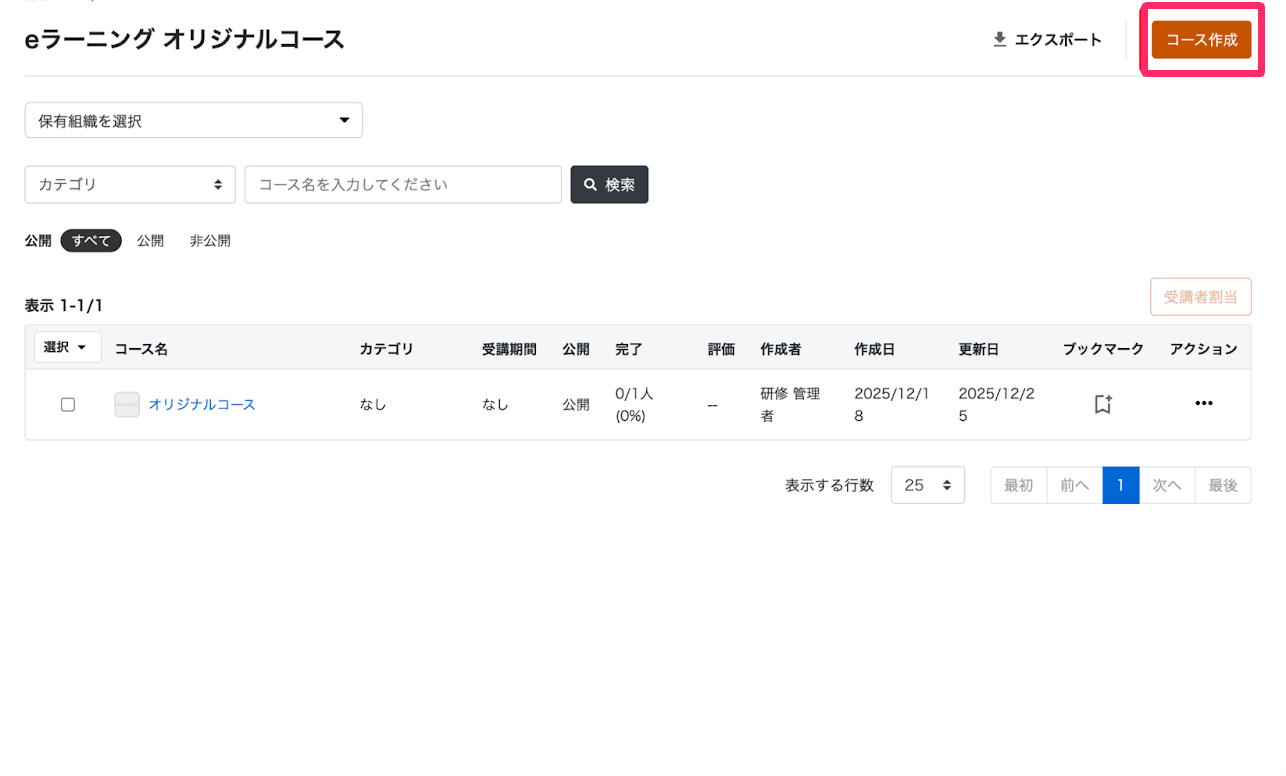Viewport: 1286px width, 776px height.
Task: Click the エクスポート button label
Action: point(1058,40)
